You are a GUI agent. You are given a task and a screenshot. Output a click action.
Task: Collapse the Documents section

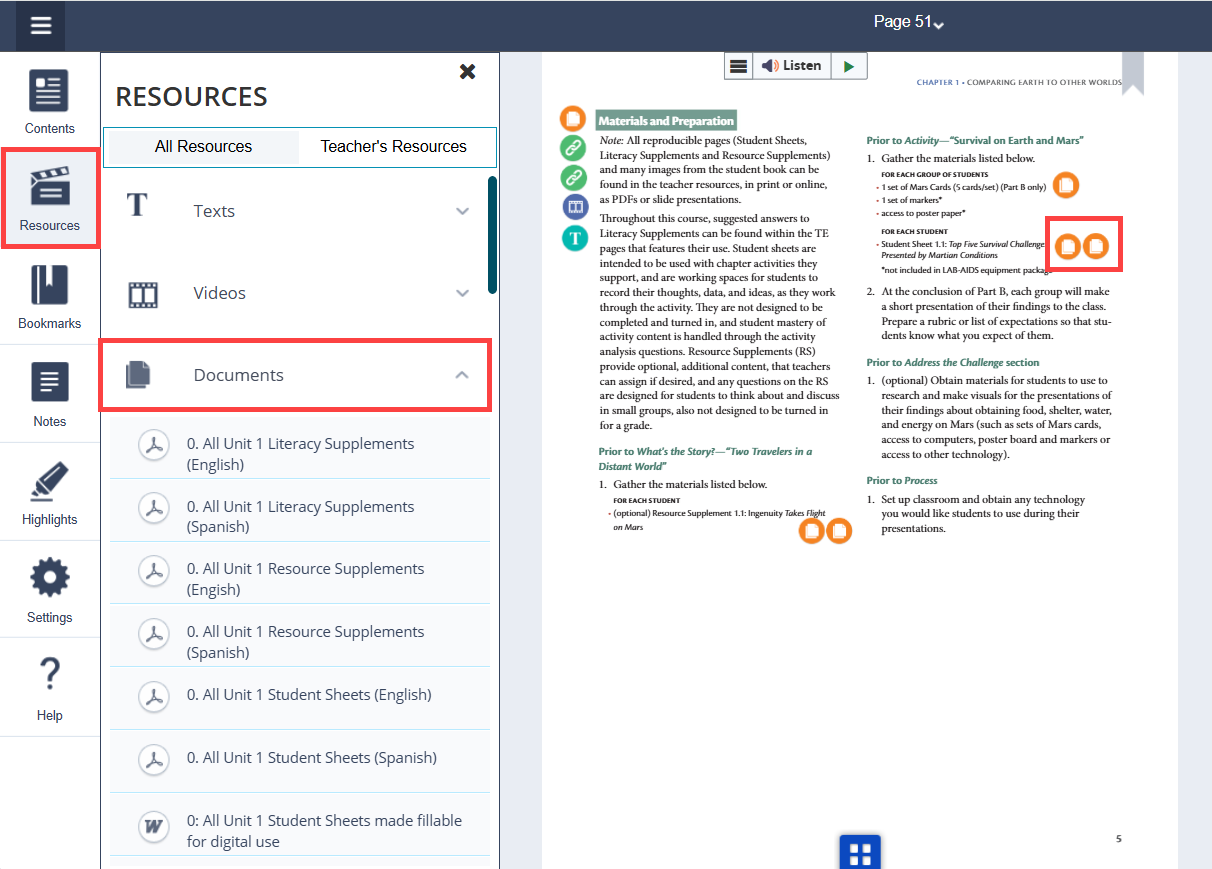click(461, 375)
